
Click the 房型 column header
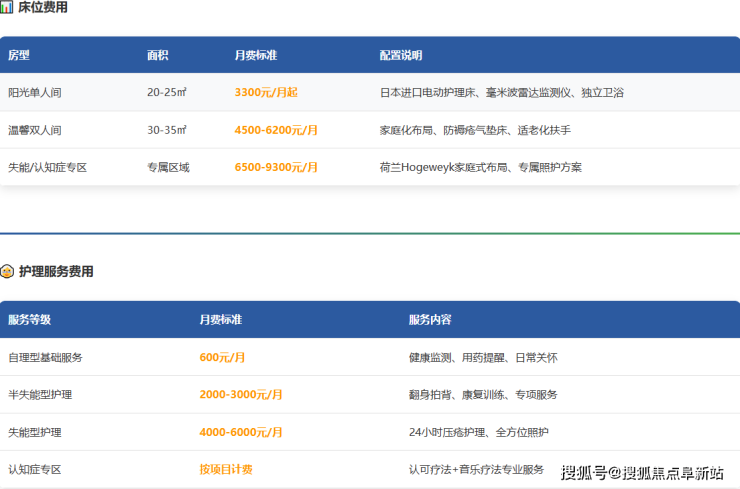(x=19, y=55)
